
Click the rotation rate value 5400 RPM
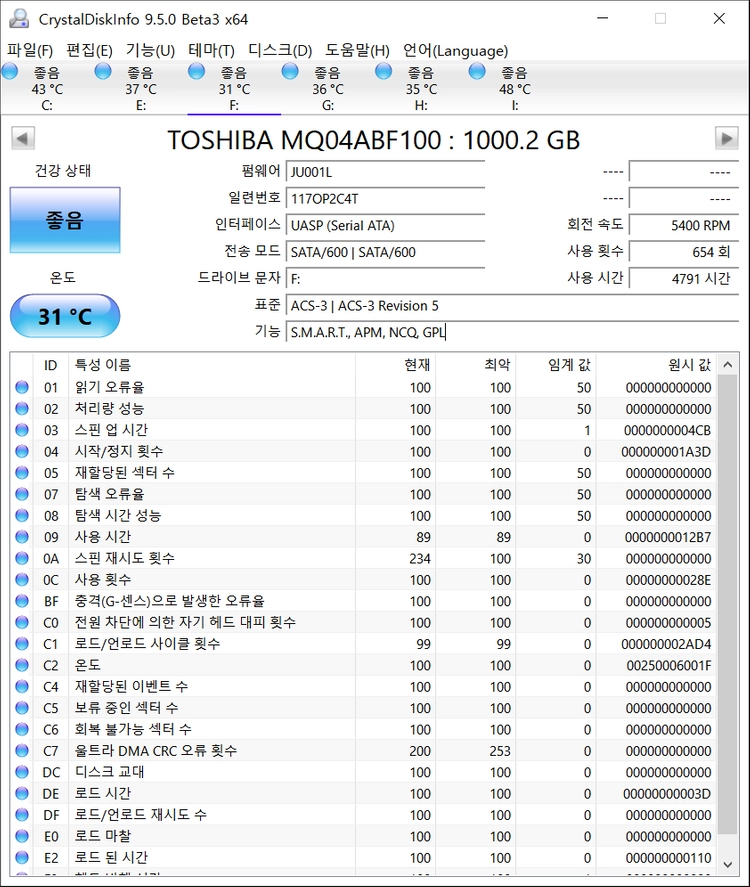pos(684,225)
